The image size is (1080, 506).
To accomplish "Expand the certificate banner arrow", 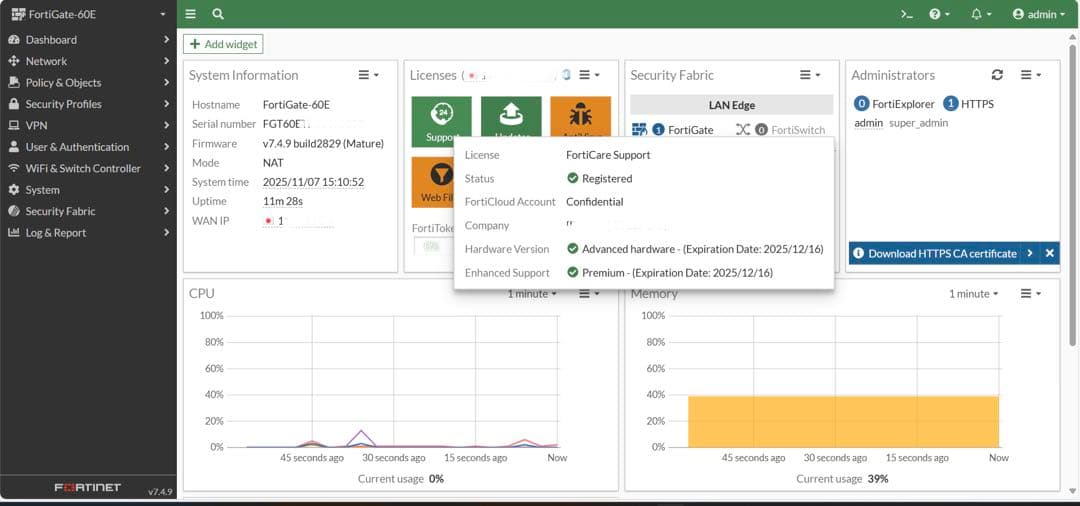I will [x=1030, y=253].
